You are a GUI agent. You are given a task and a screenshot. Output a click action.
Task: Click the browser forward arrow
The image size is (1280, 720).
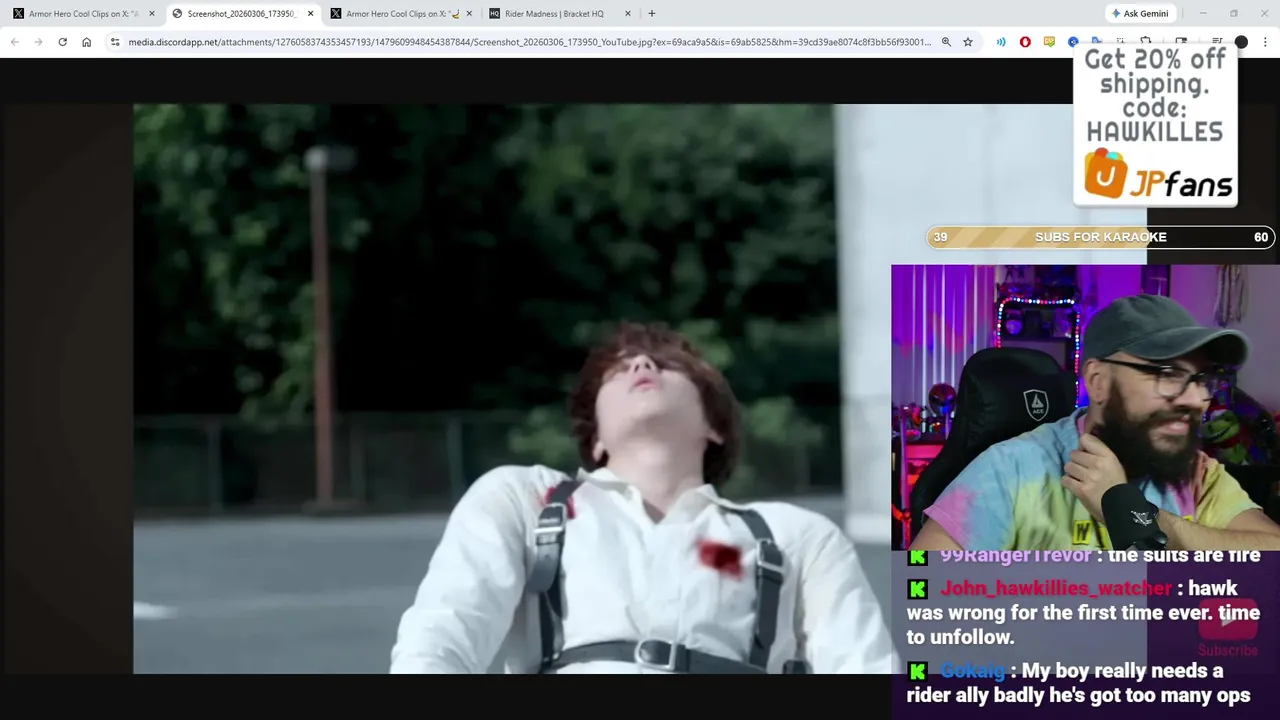click(38, 42)
